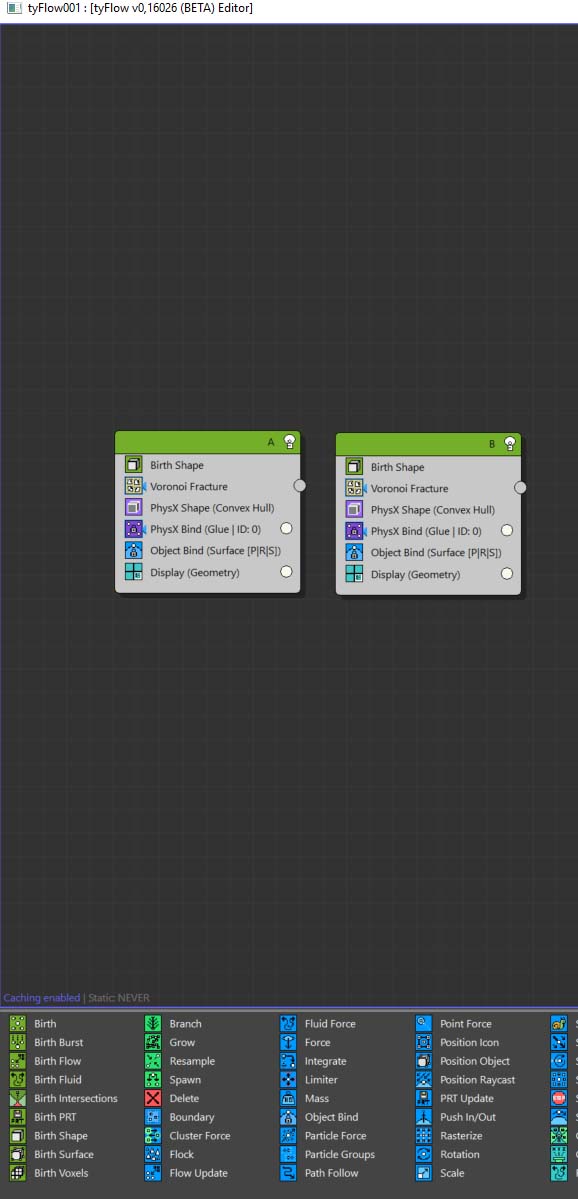The image size is (578, 1199).
Task: Select event A by its green header
Action: point(207,441)
